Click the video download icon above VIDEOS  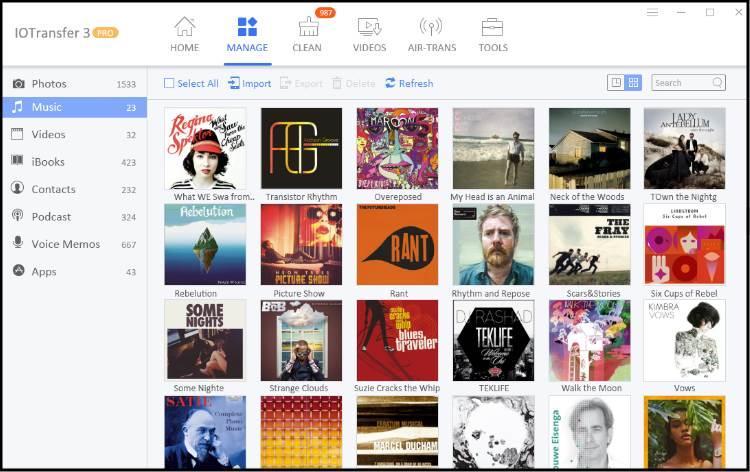click(x=369, y=27)
